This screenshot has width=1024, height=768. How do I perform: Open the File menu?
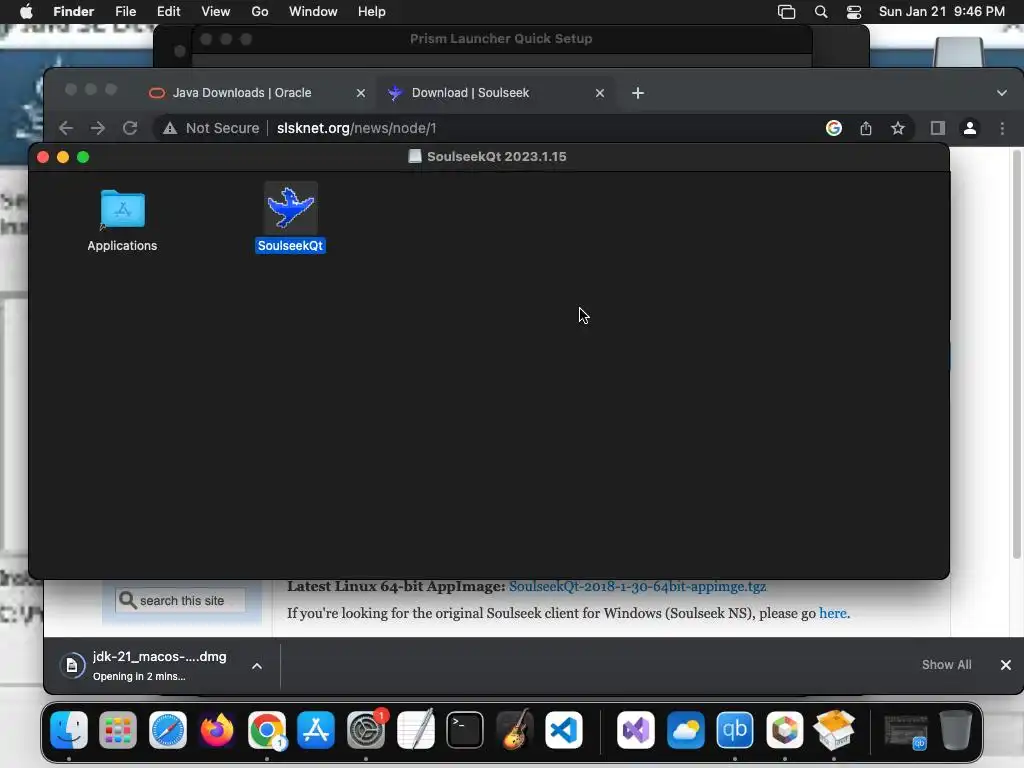tap(125, 12)
